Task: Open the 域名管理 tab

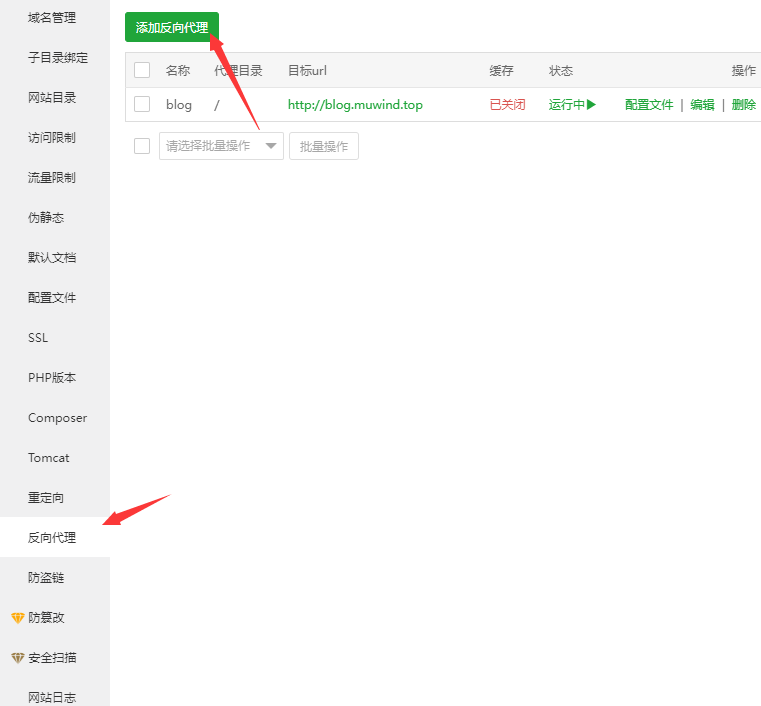Action: click(x=52, y=18)
